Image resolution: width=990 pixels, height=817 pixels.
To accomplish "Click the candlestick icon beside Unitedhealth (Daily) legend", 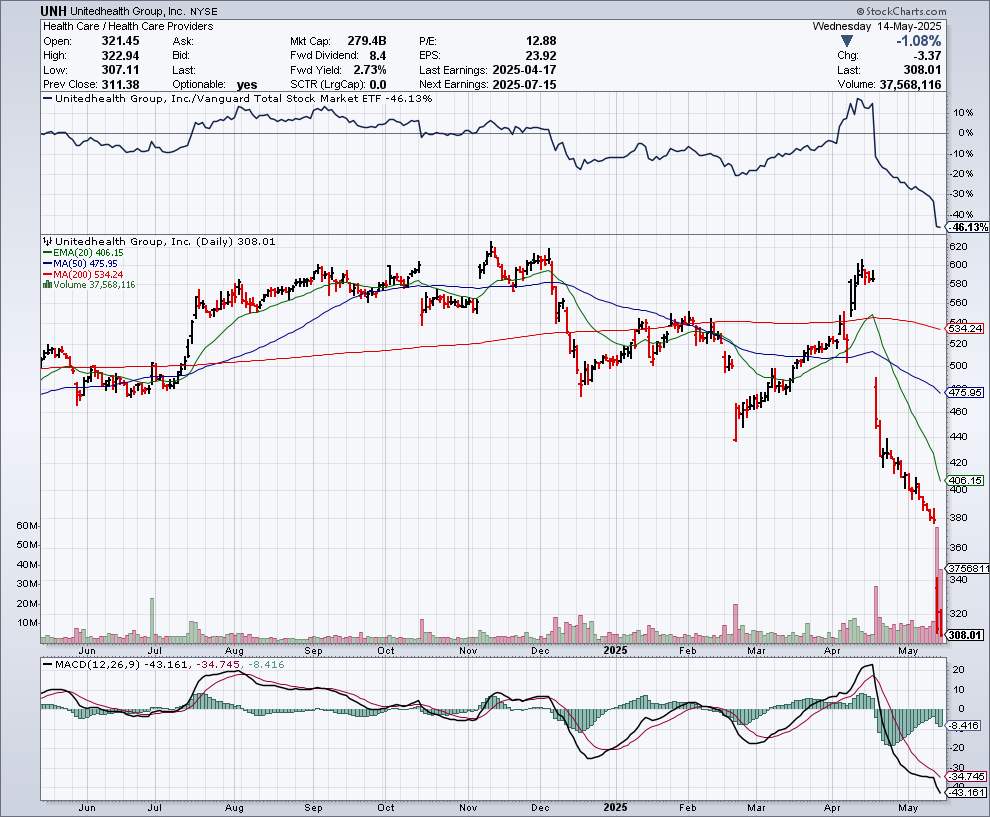I will [48, 241].
